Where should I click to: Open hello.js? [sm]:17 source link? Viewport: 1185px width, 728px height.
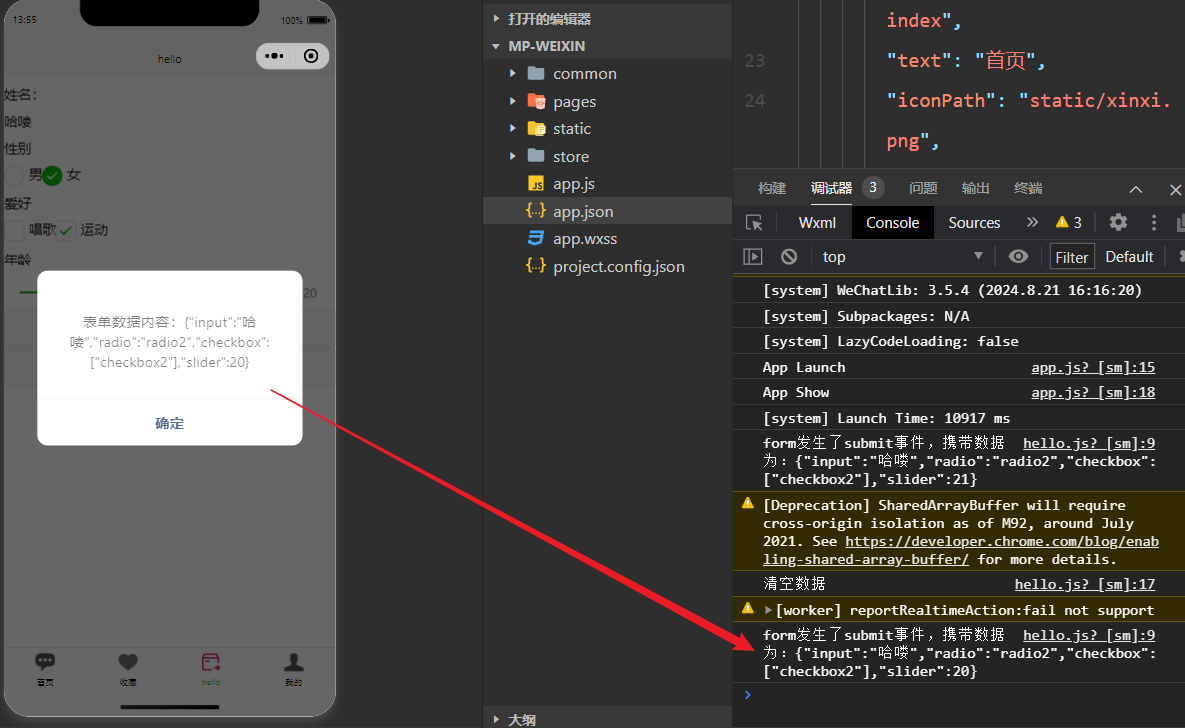[x=1084, y=584]
